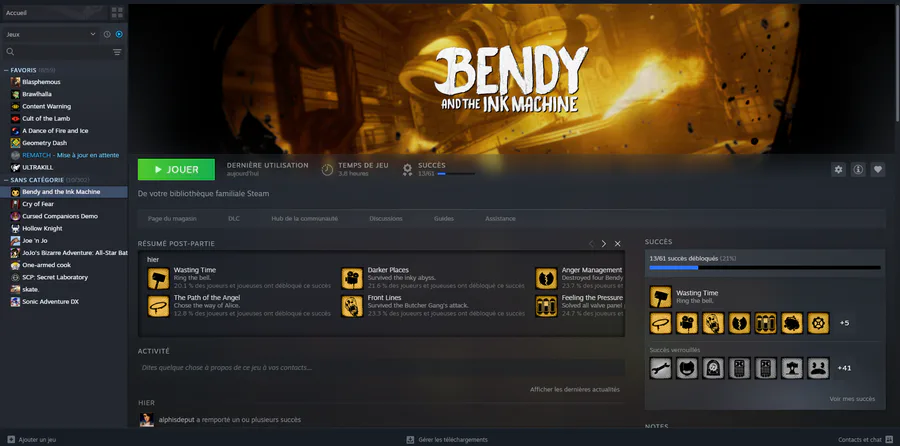
Task: Click Anger Management achievement icon
Action: coord(546,278)
